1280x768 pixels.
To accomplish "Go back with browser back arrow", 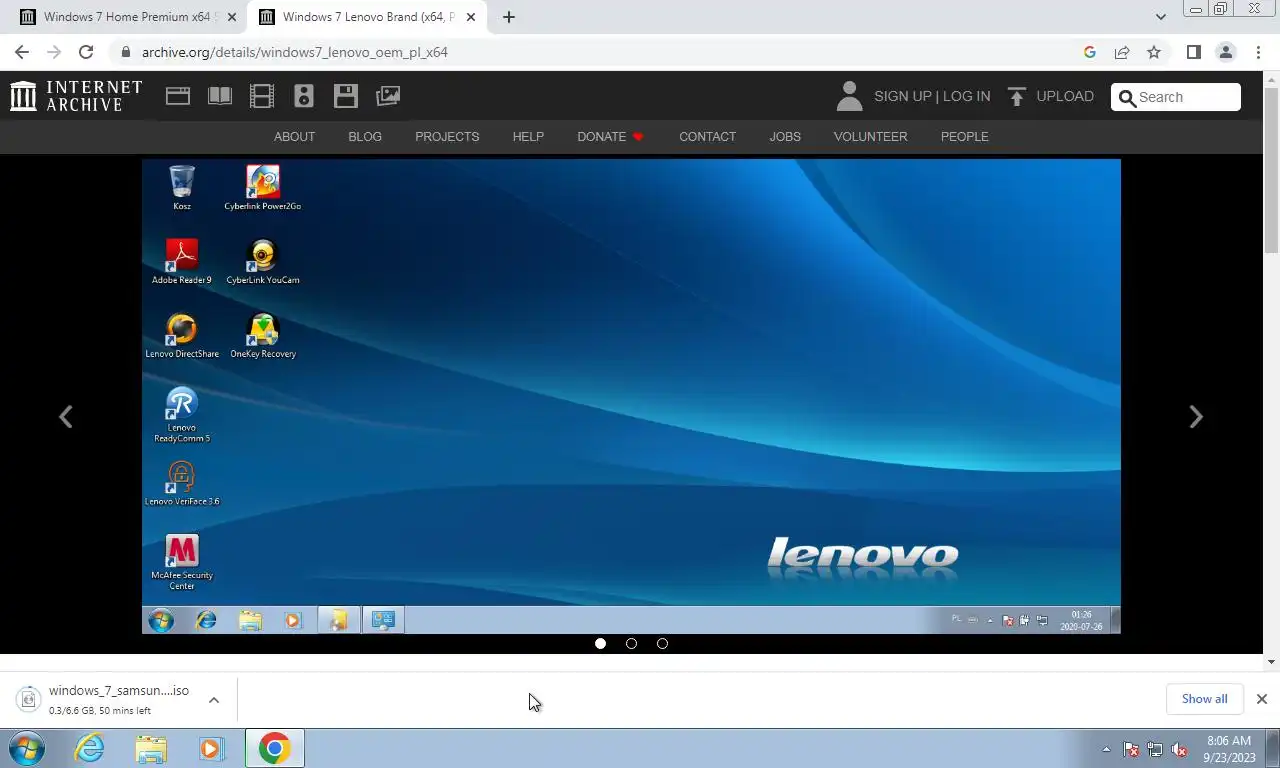I will (x=22, y=52).
